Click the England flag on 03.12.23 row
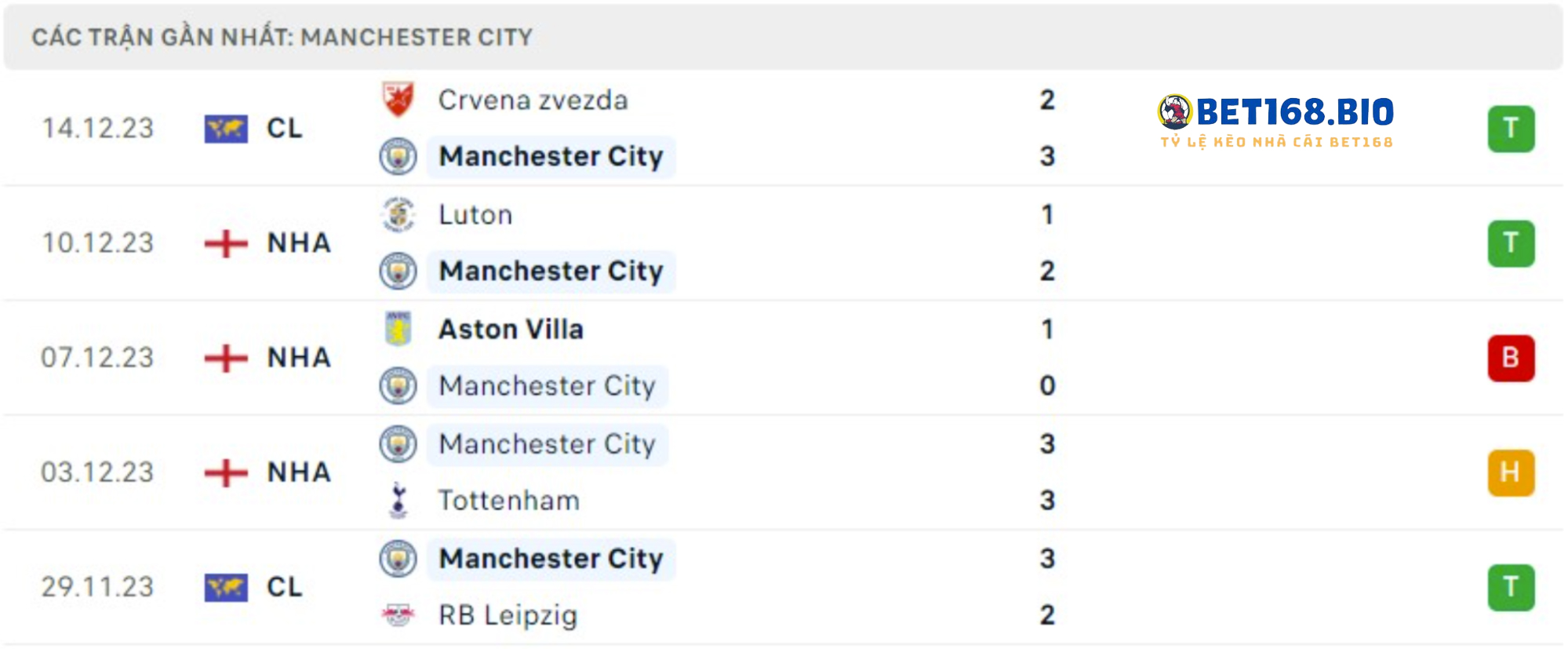1568x649 pixels. tap(226, 472)
